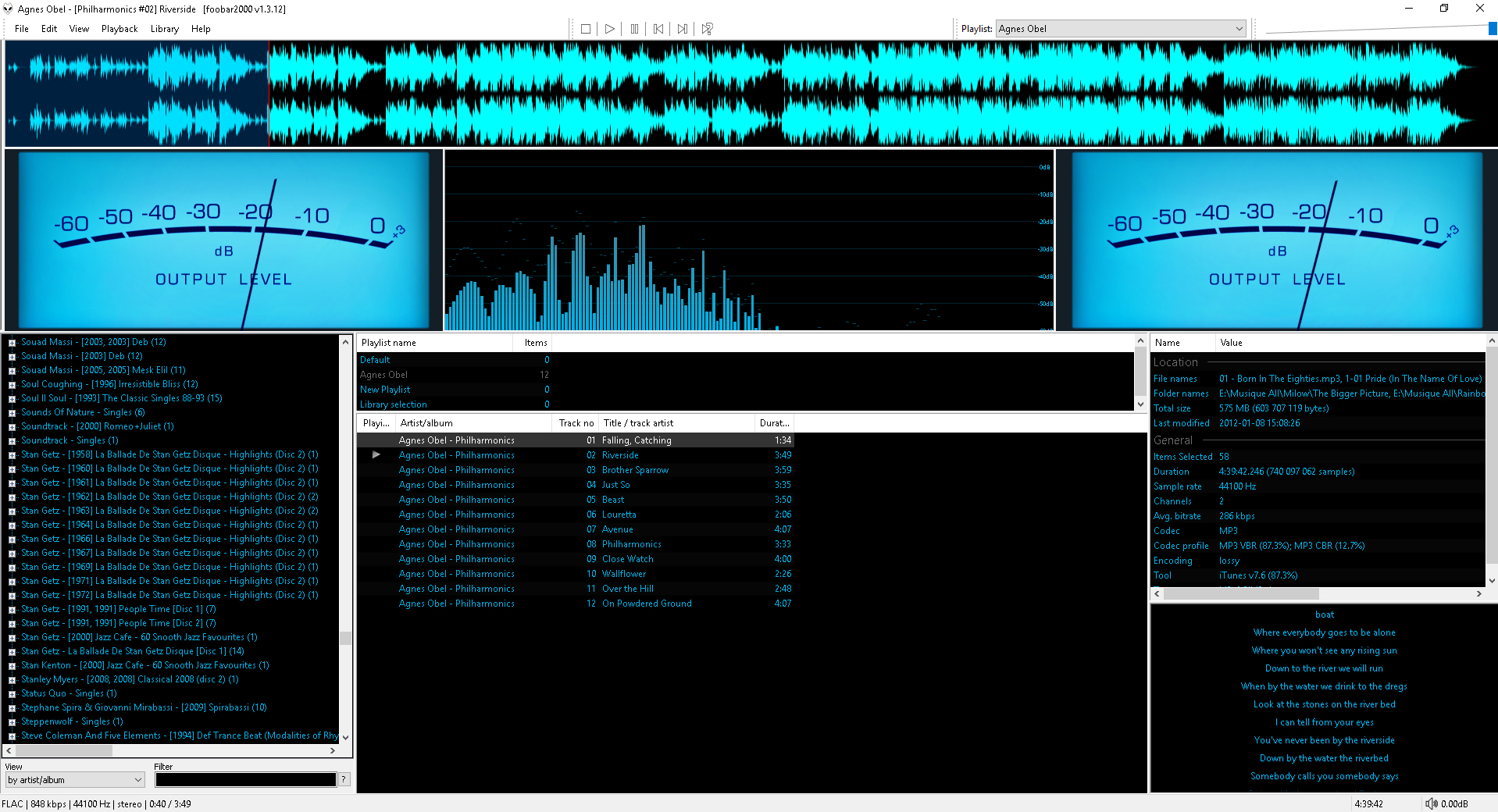Select track 01 Falling, Catching
Screen dimensions: 1498x812
click(576, 440)
